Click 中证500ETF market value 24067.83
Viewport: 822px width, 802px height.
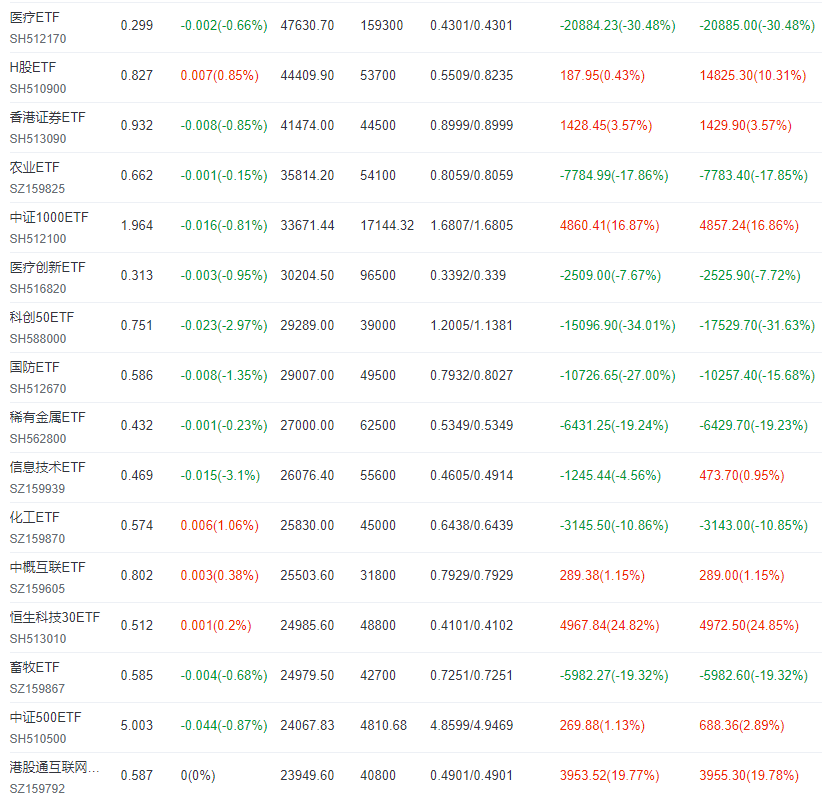307,725
